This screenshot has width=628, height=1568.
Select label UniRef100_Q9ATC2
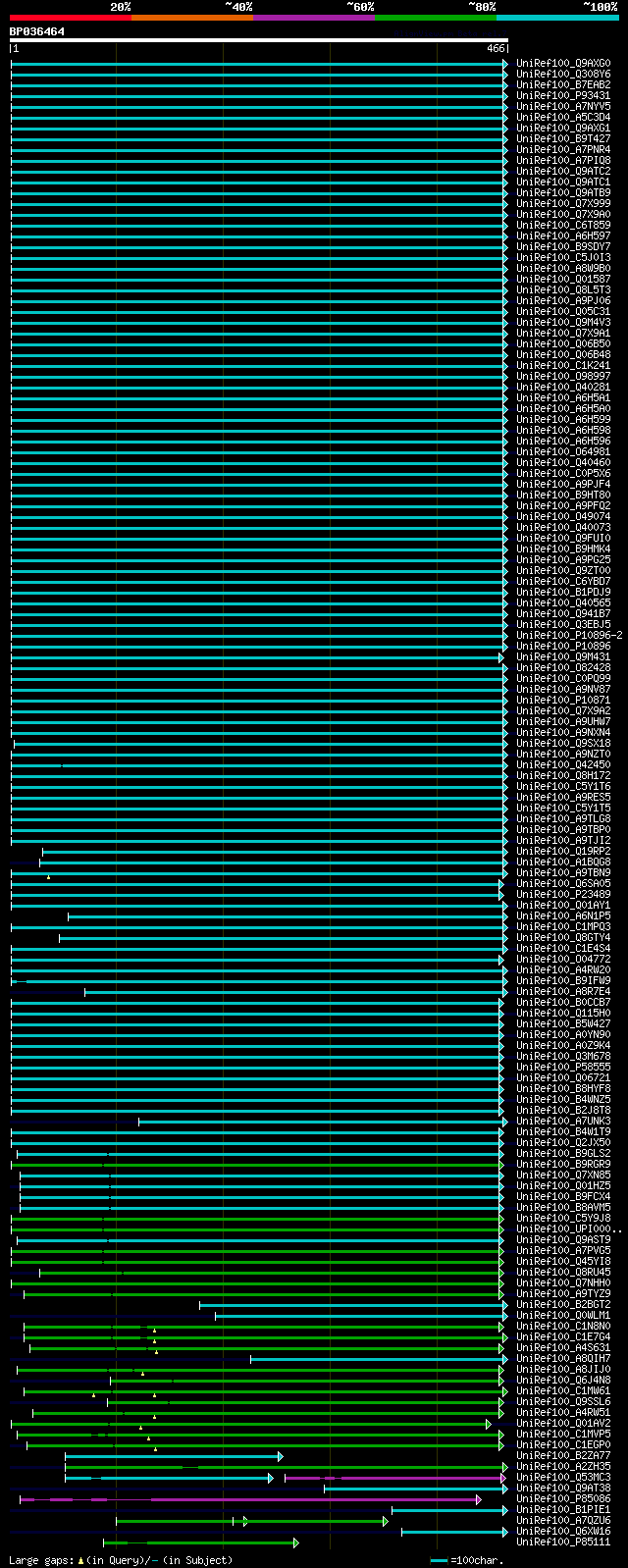[x=563, y=172]
